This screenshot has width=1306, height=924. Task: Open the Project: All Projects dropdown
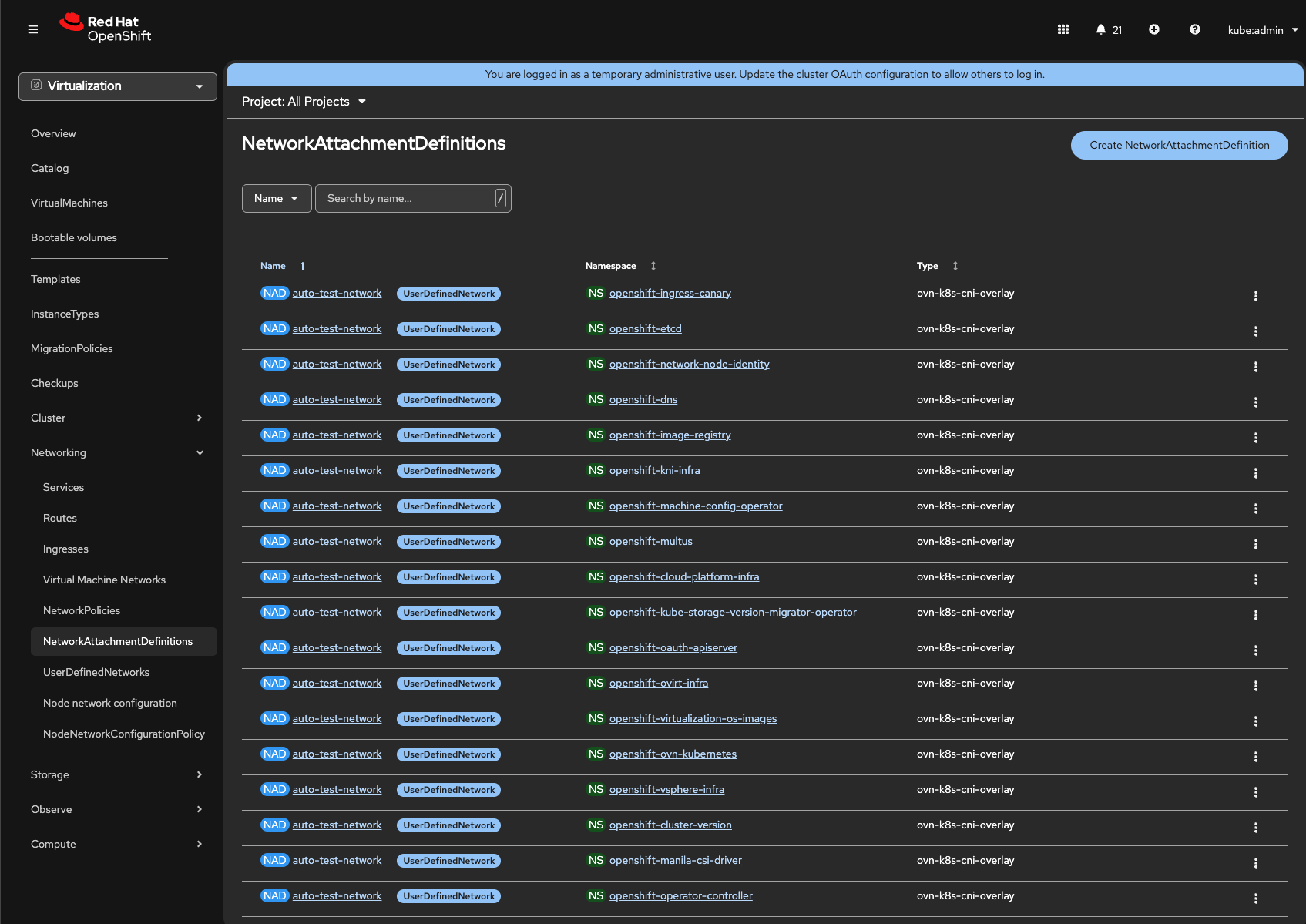(x=304, y=102)
